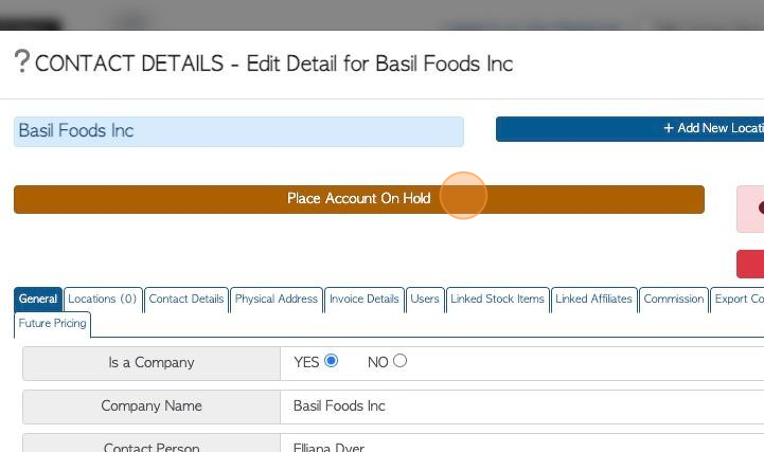764x452 pixels.
Task: Select NO for Is a Company
Action: tap(400, 361)
